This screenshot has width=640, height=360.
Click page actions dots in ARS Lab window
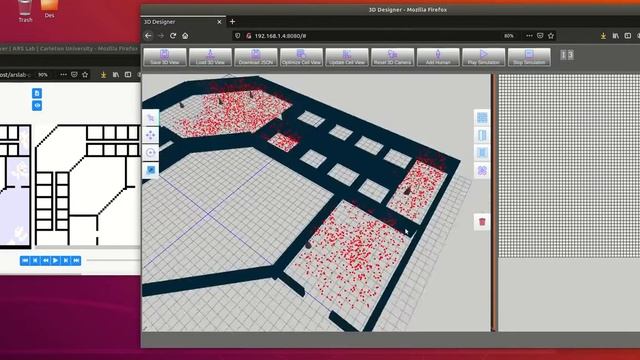tap(63, 75)
